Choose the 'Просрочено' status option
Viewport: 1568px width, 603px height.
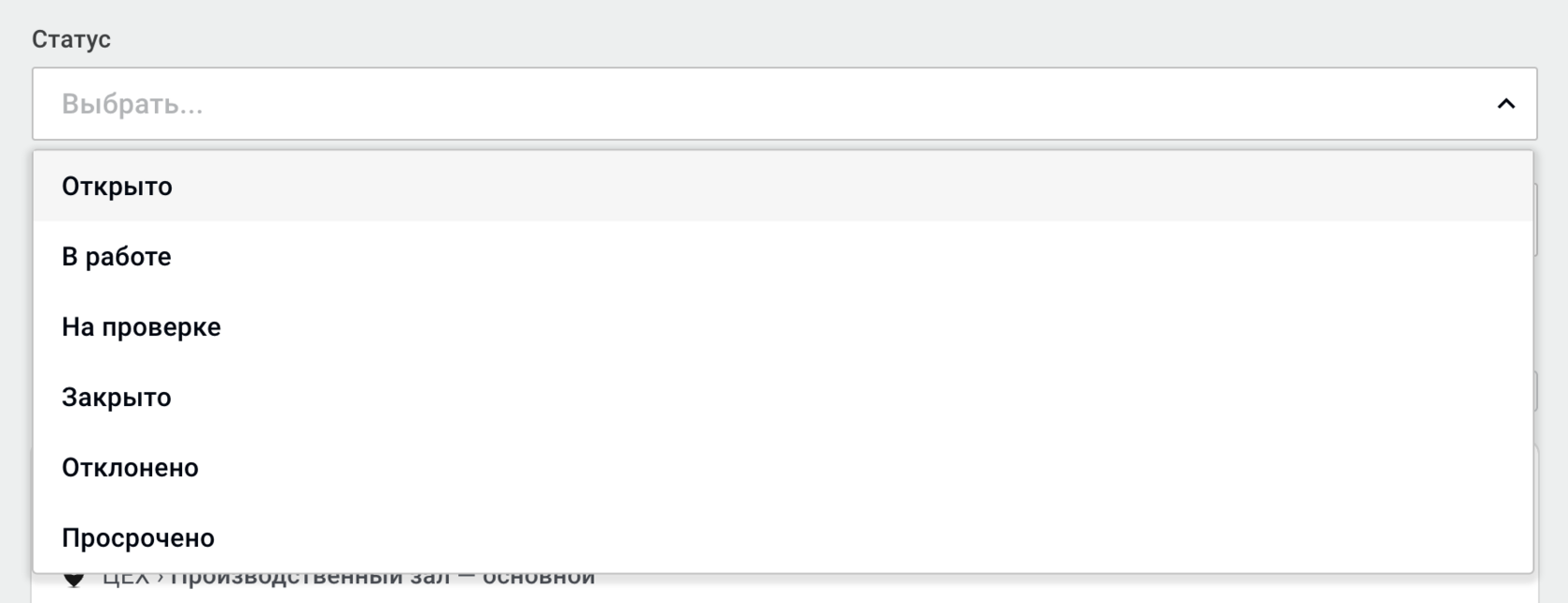click(x=783, y=538)
